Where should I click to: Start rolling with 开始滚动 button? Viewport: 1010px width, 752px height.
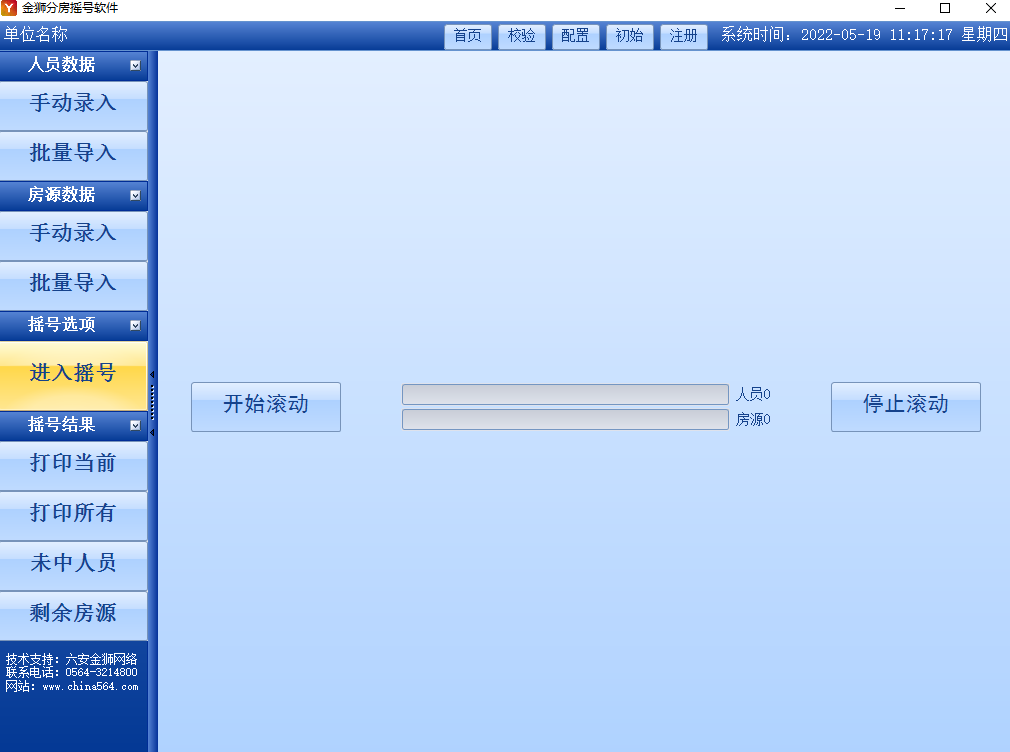click(x=266, y=407)
